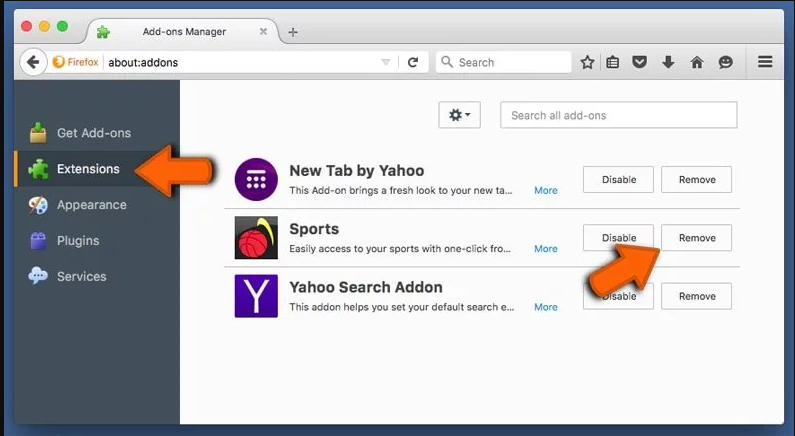Click the Hello smiley chat icon
795x436 pixels.
726,62
